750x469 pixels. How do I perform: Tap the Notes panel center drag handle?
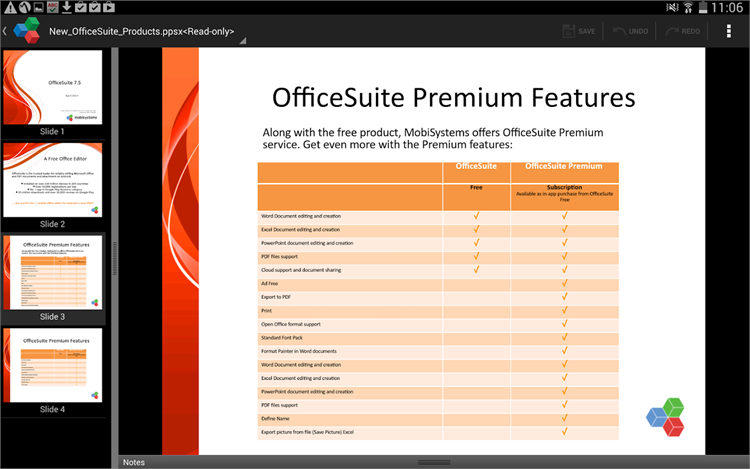(x=434, y=462)
